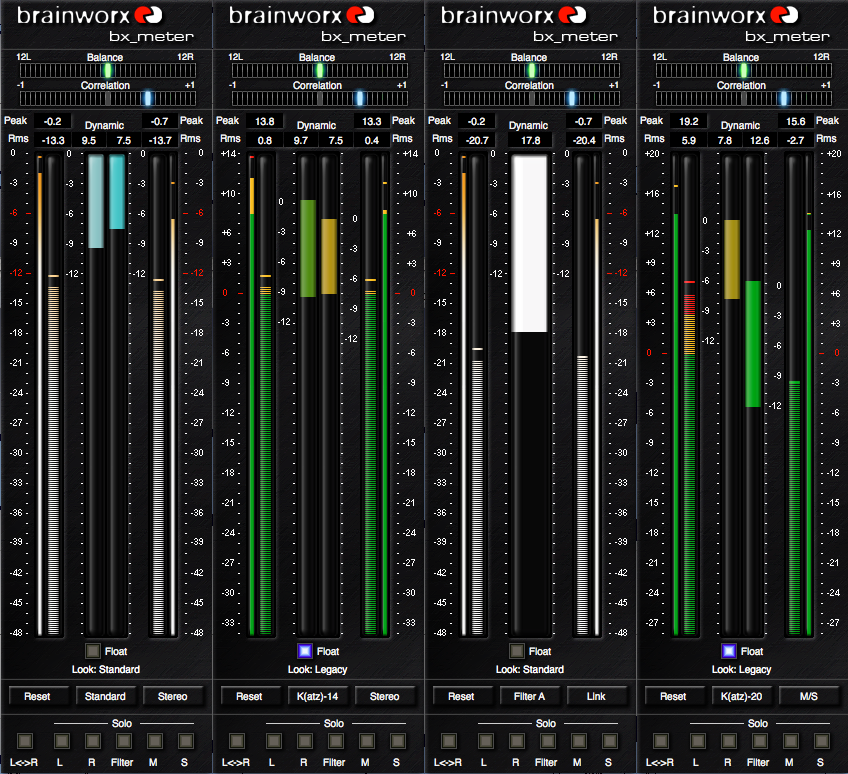Select the Filter A scale button
848x774 pixels.
pos(529,696)
